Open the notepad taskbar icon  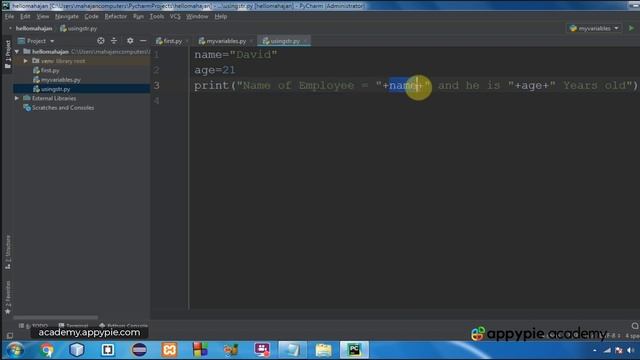[292, 350]
